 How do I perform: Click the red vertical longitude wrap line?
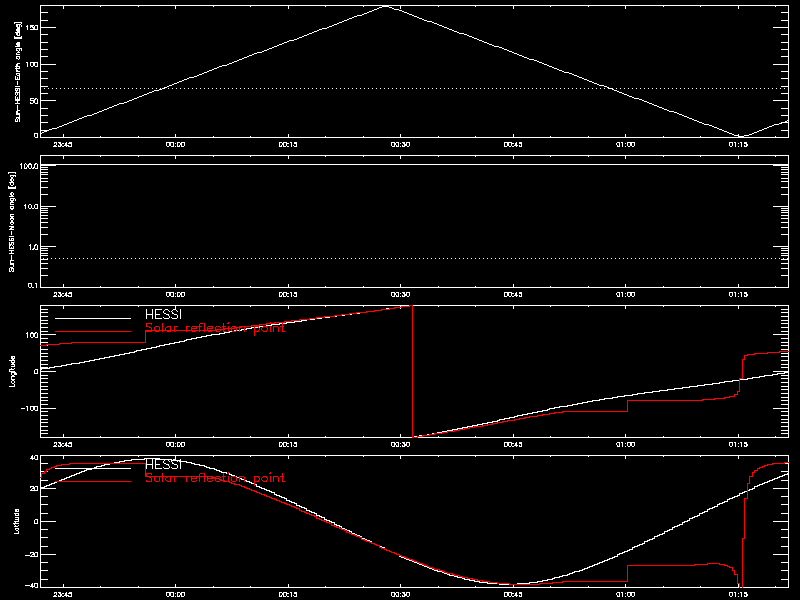point(412,371)
